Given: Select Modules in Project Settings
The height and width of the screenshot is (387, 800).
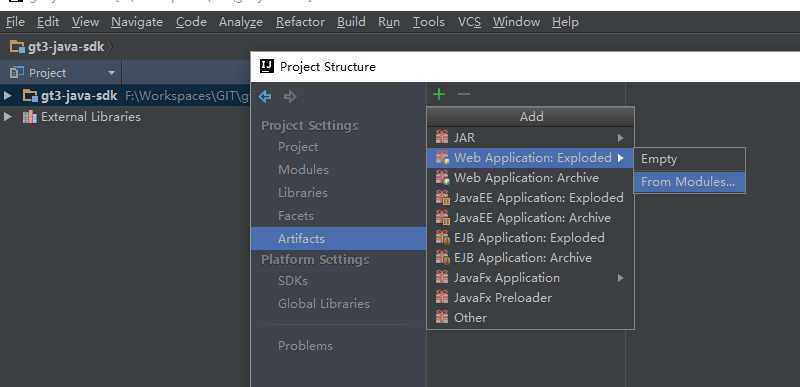Looking at the screenshot, I should point(303,170).
